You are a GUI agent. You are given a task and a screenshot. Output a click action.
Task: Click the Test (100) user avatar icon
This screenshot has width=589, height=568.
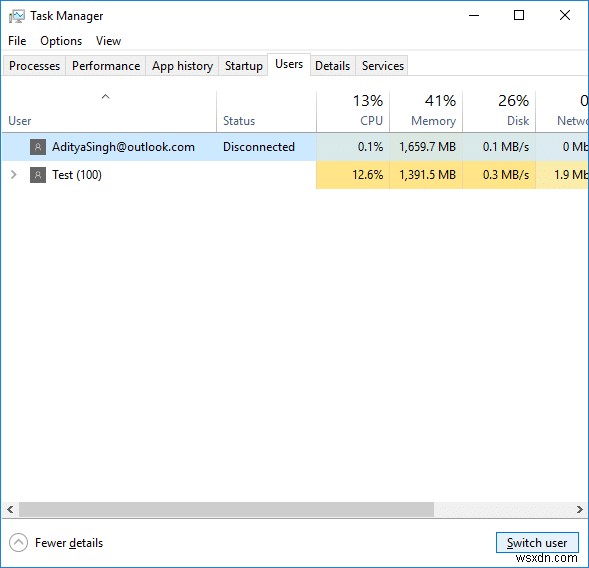(x=38, y=175)
